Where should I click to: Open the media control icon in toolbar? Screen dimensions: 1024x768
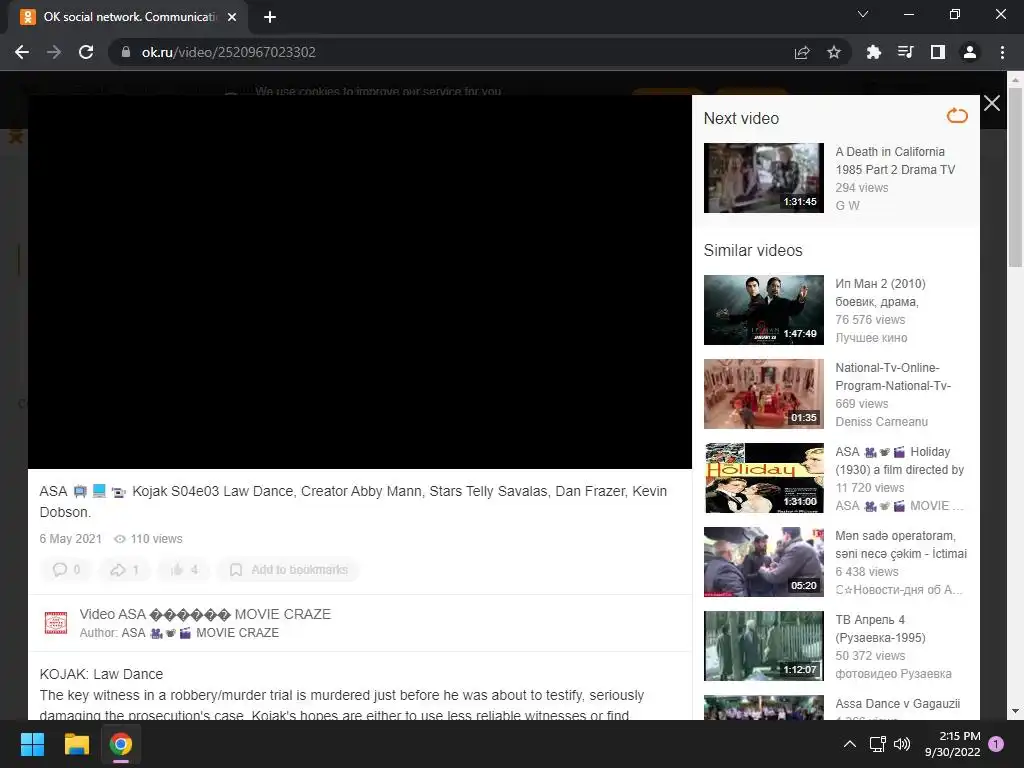905,52
